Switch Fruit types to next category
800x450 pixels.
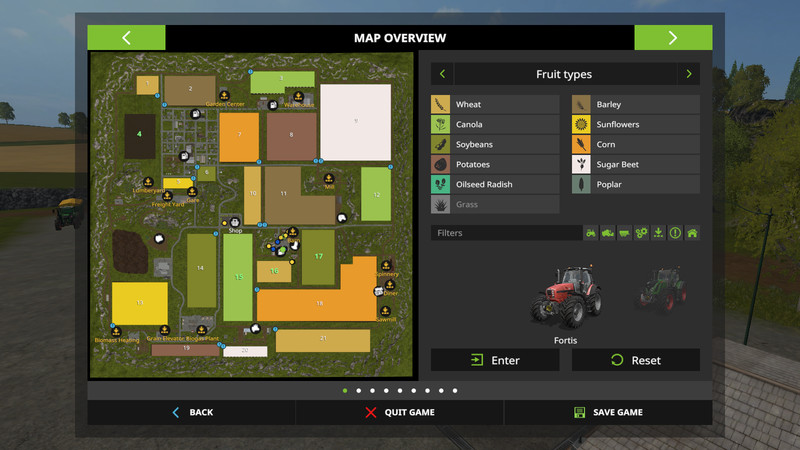688,74
